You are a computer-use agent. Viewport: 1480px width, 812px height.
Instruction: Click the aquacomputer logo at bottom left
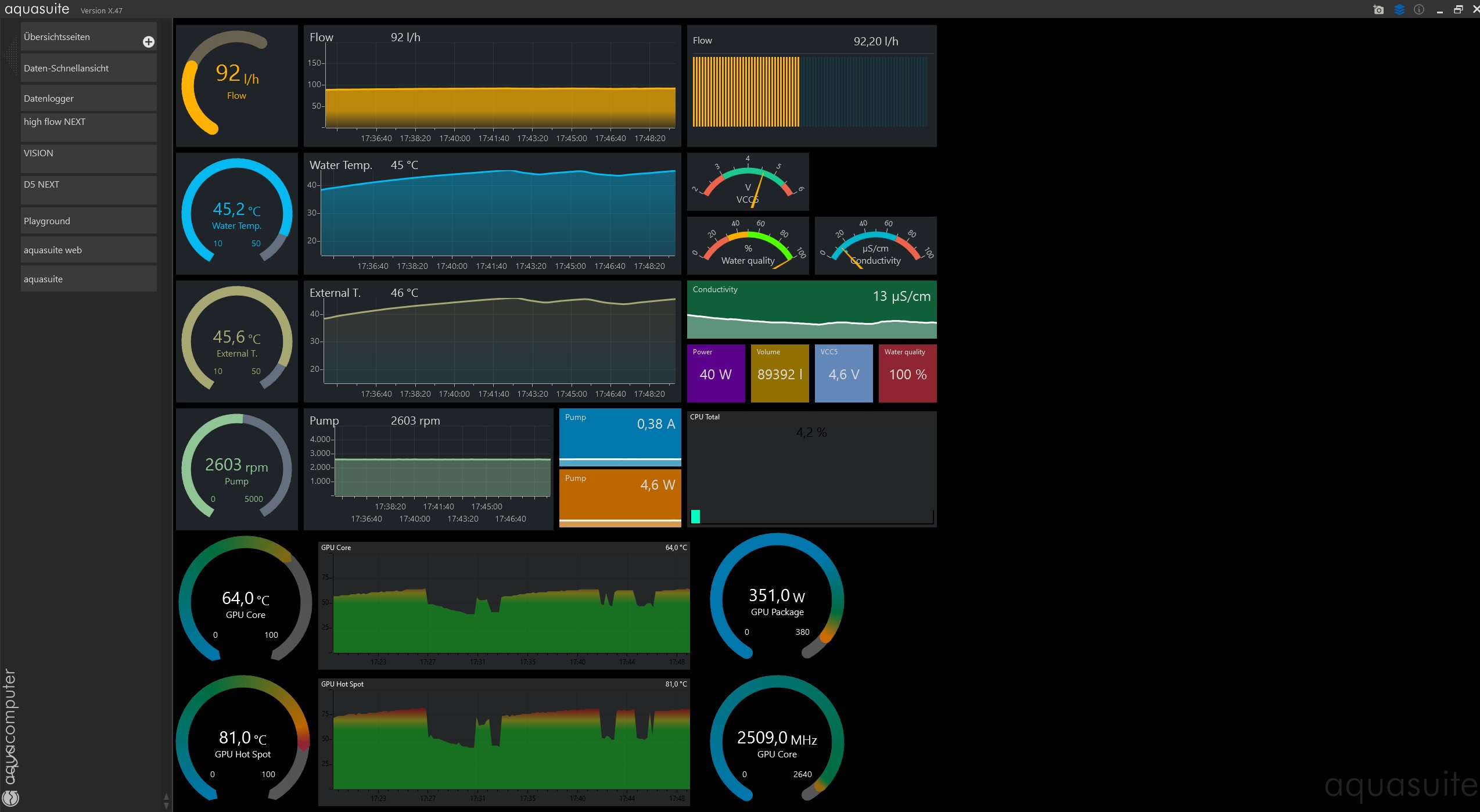tap(11, 798)
